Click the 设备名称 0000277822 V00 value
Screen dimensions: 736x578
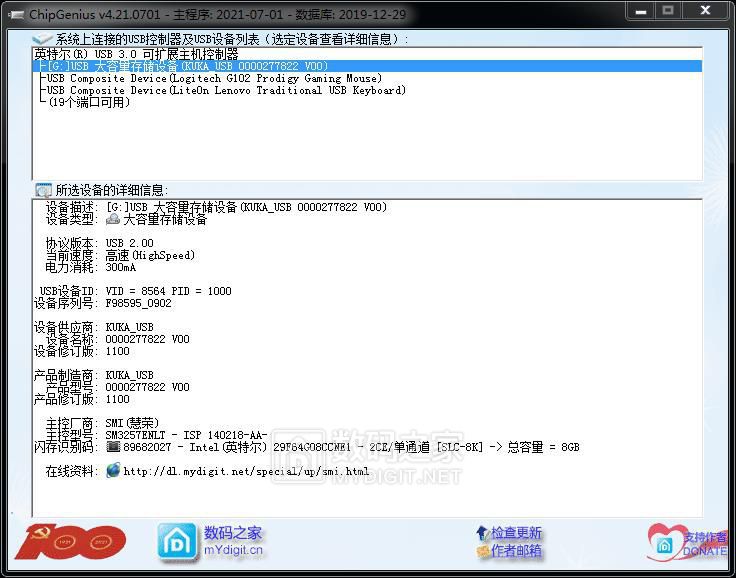147,339
